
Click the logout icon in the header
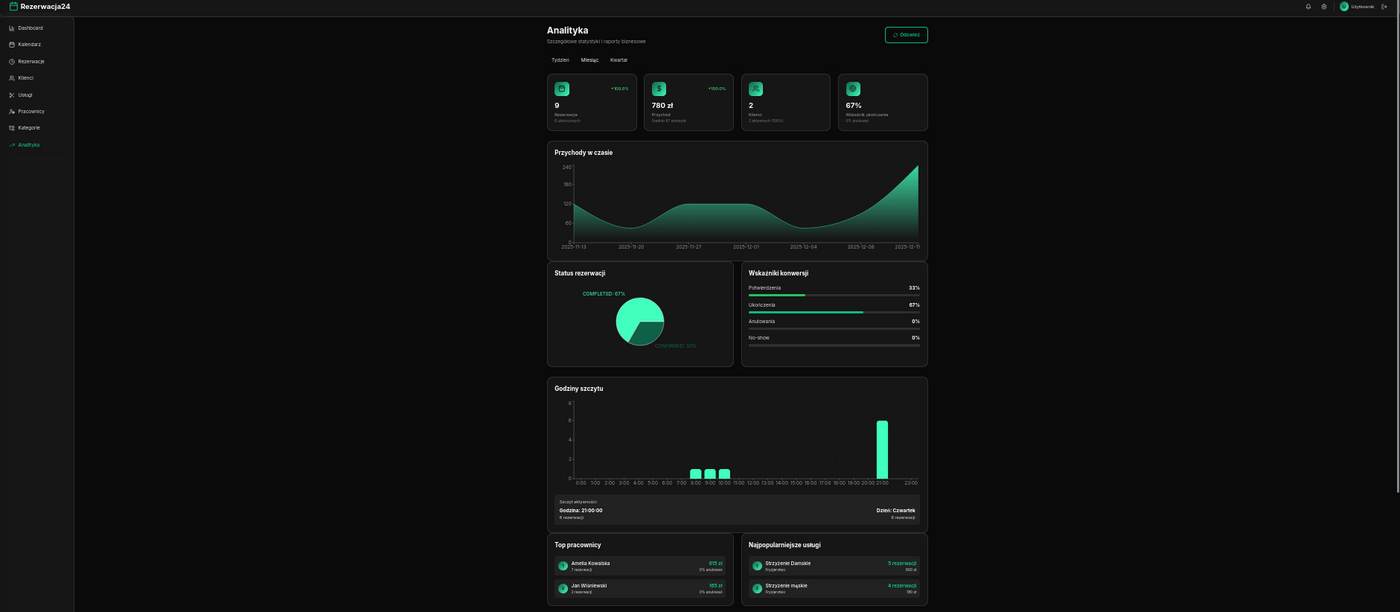pos(1384,6)
